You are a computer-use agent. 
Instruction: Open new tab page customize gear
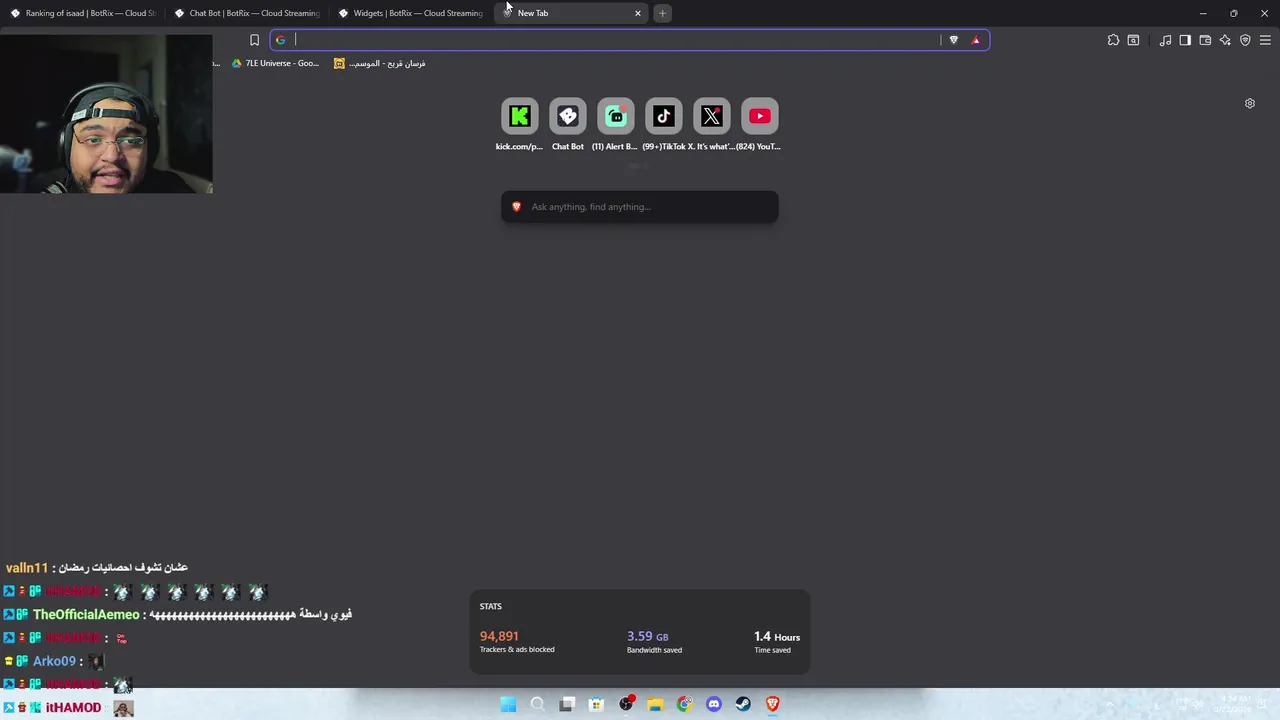[1249, 103]
